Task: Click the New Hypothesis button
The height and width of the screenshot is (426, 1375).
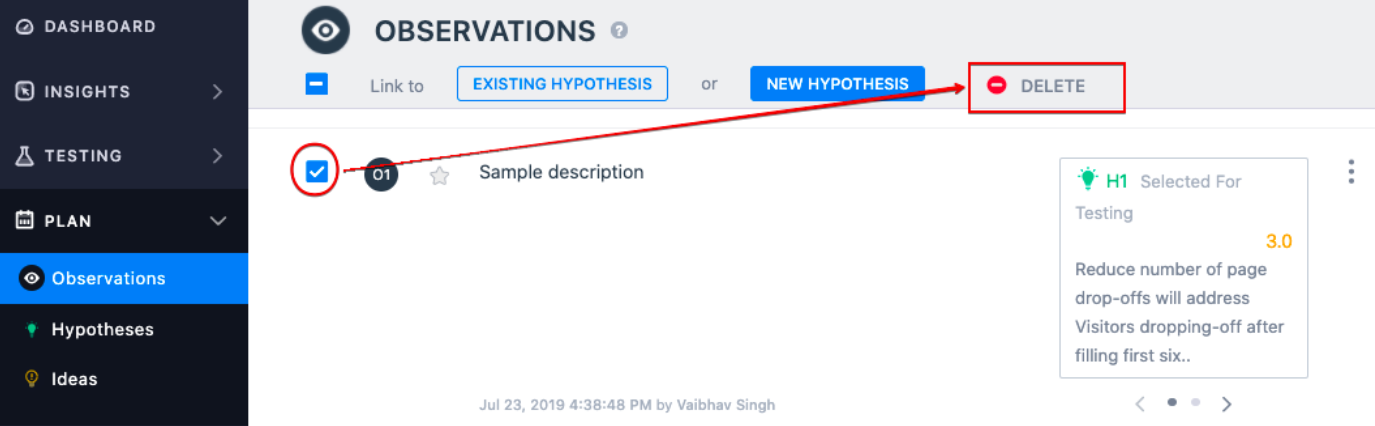Action: (x=838, y=84)
